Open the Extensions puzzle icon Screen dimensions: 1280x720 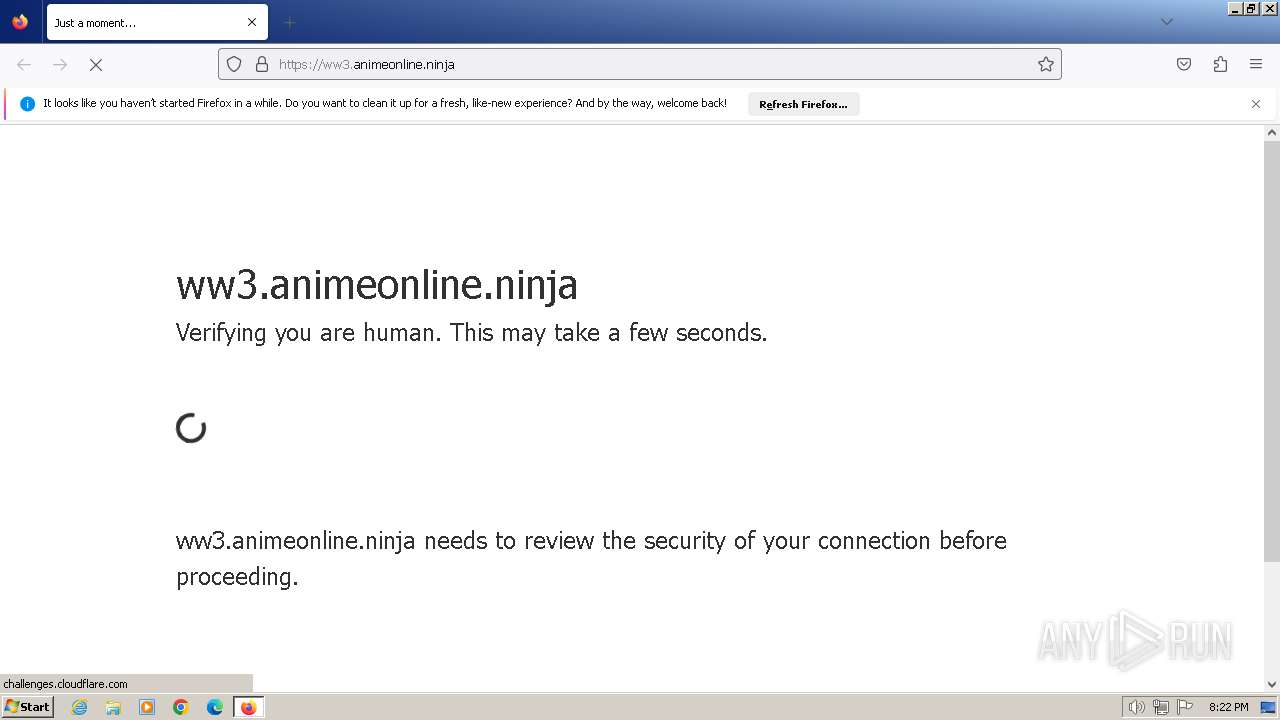pyautogui.click(x=1220, y=64)
